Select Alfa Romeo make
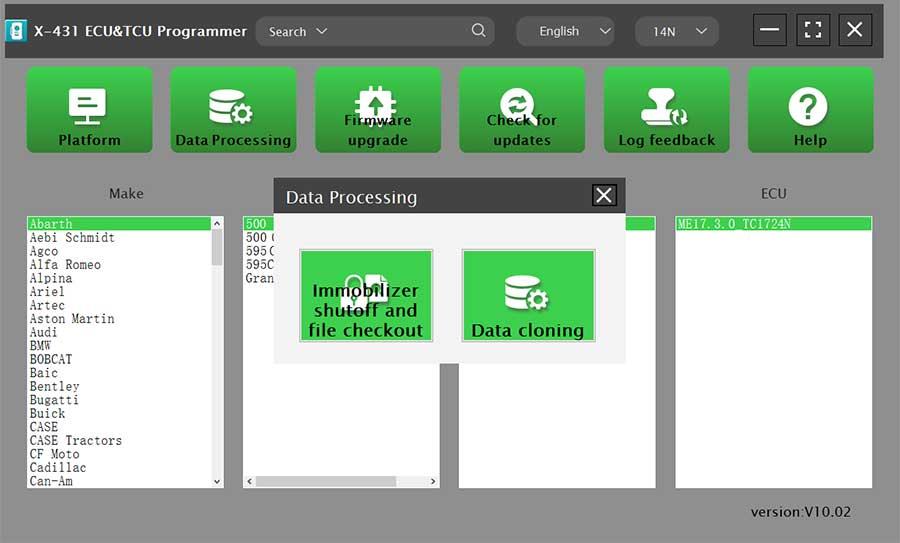The image size is (900, 543). point(119,264)
